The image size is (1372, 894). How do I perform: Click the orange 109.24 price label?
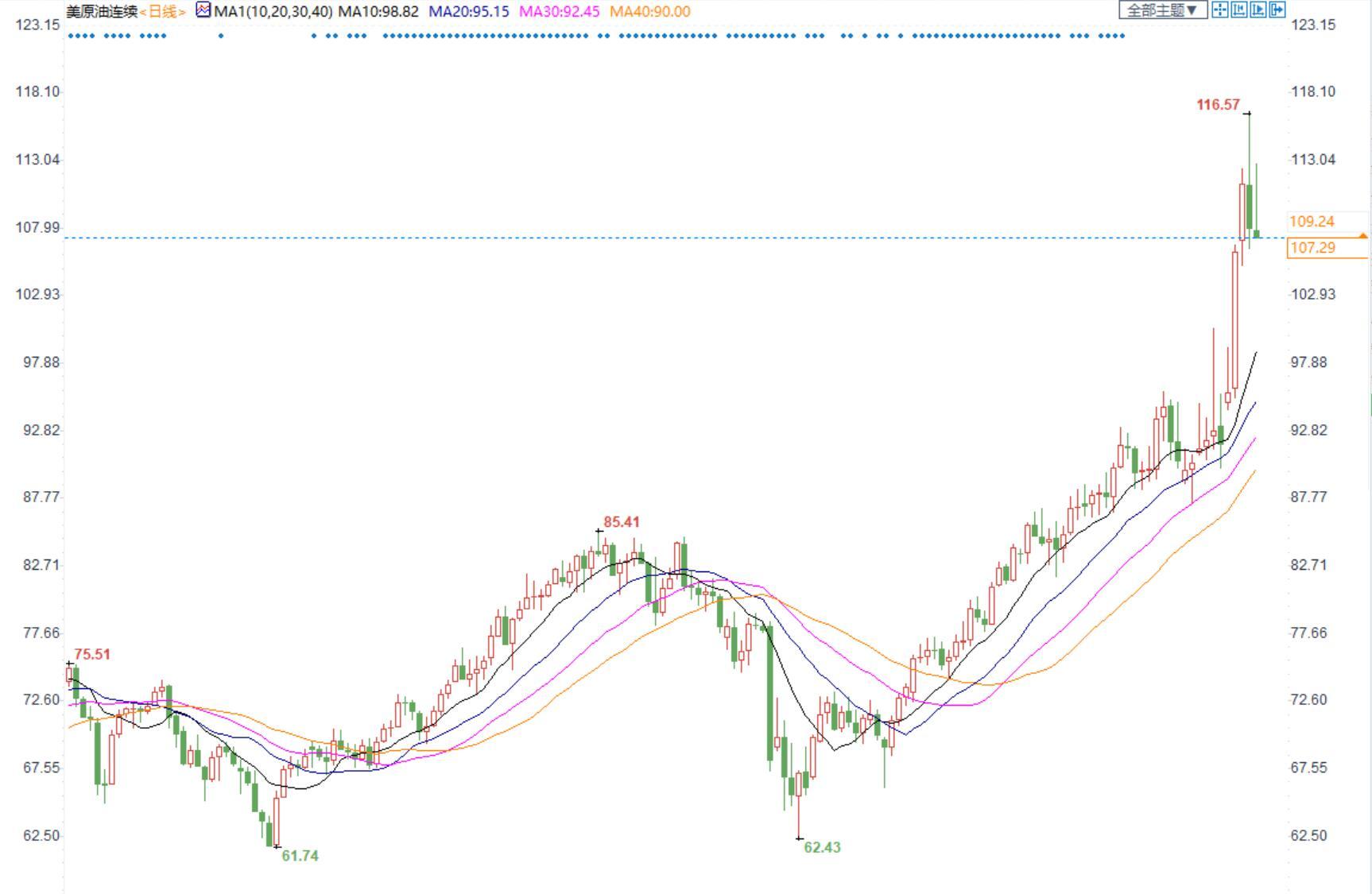(x=1312, y=222)
